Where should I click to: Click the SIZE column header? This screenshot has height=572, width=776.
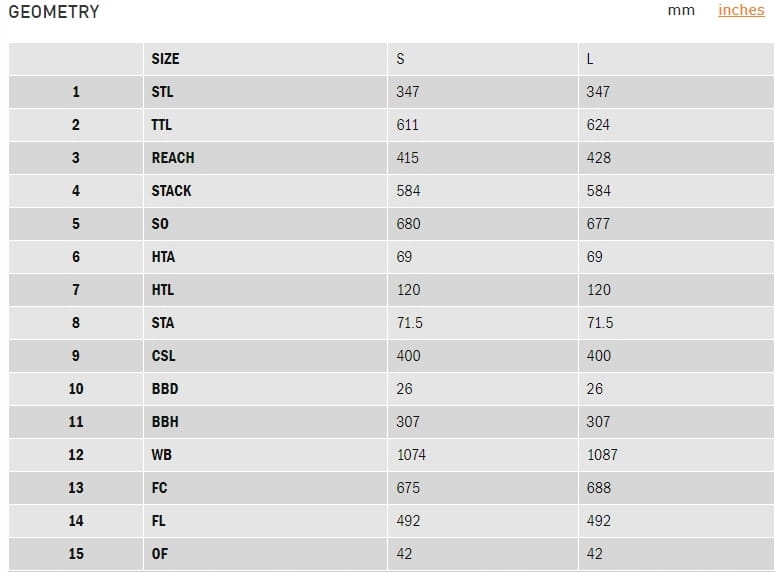[x=165, y=59]
